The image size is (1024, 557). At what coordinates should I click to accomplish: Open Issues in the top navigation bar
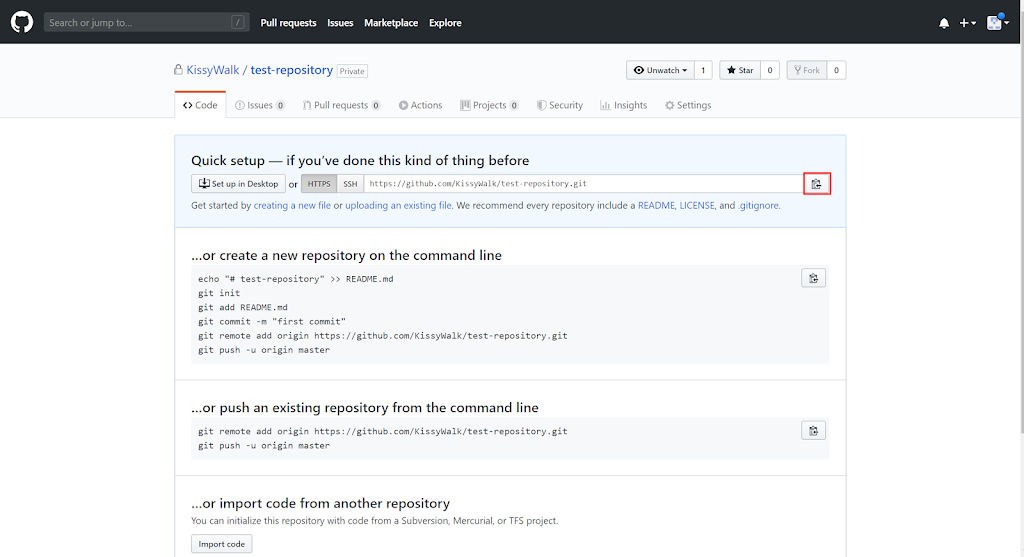point(340,23)
